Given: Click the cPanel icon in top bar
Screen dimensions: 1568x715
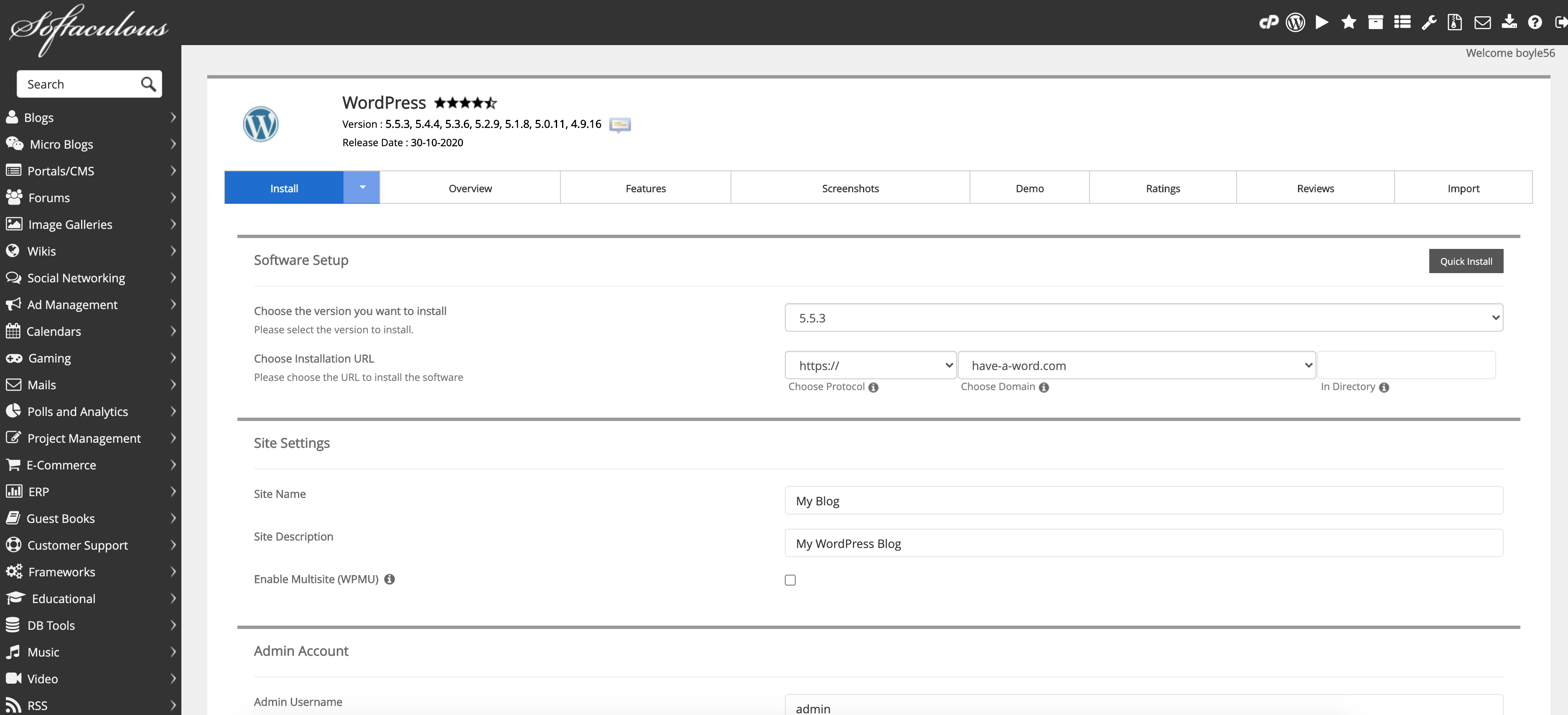Looking at the screenshot, I should 1268,23.
